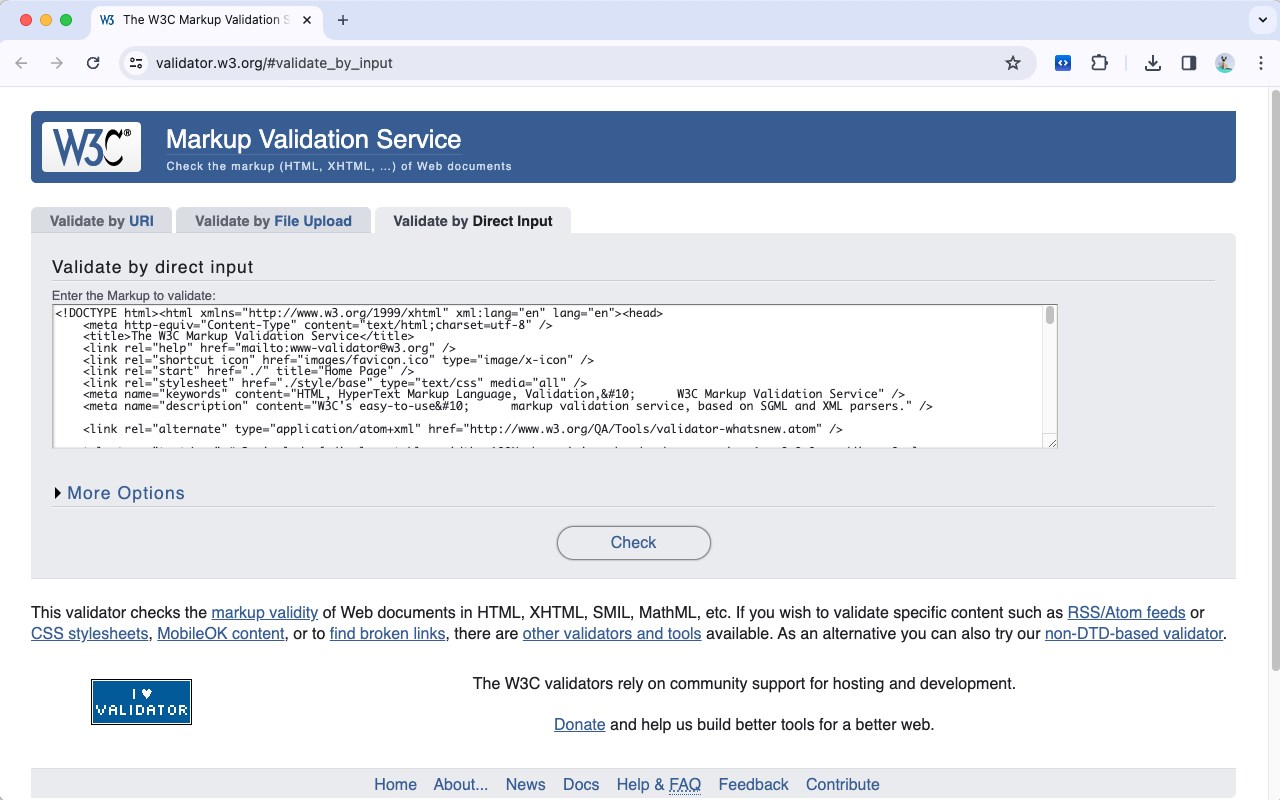The width and height of the screenshot is (1280, 800).
Task: Open Help & FAQ in footer menu
Action: pyautogui.click(x=659, y=784)
